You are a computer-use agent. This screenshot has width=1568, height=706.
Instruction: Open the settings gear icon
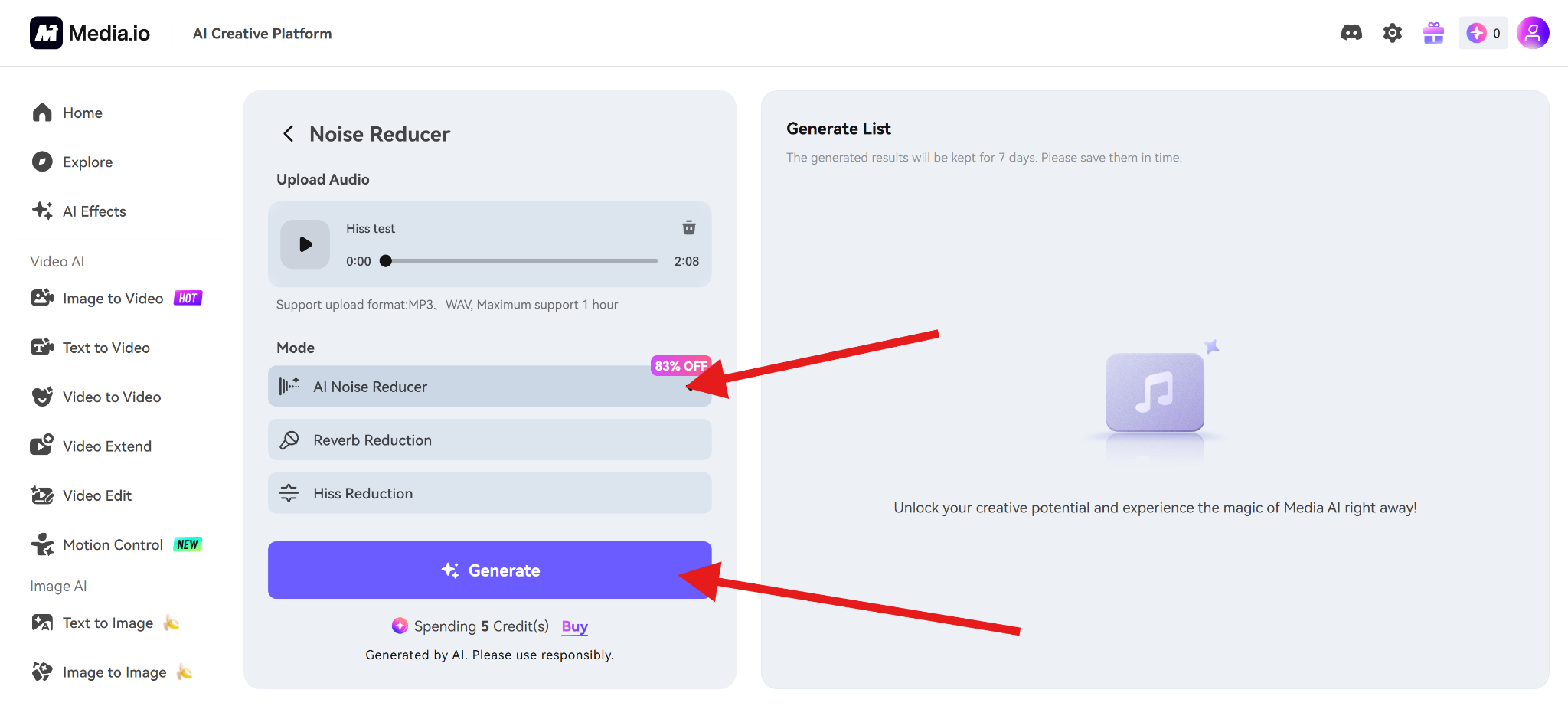point(1393,32)
